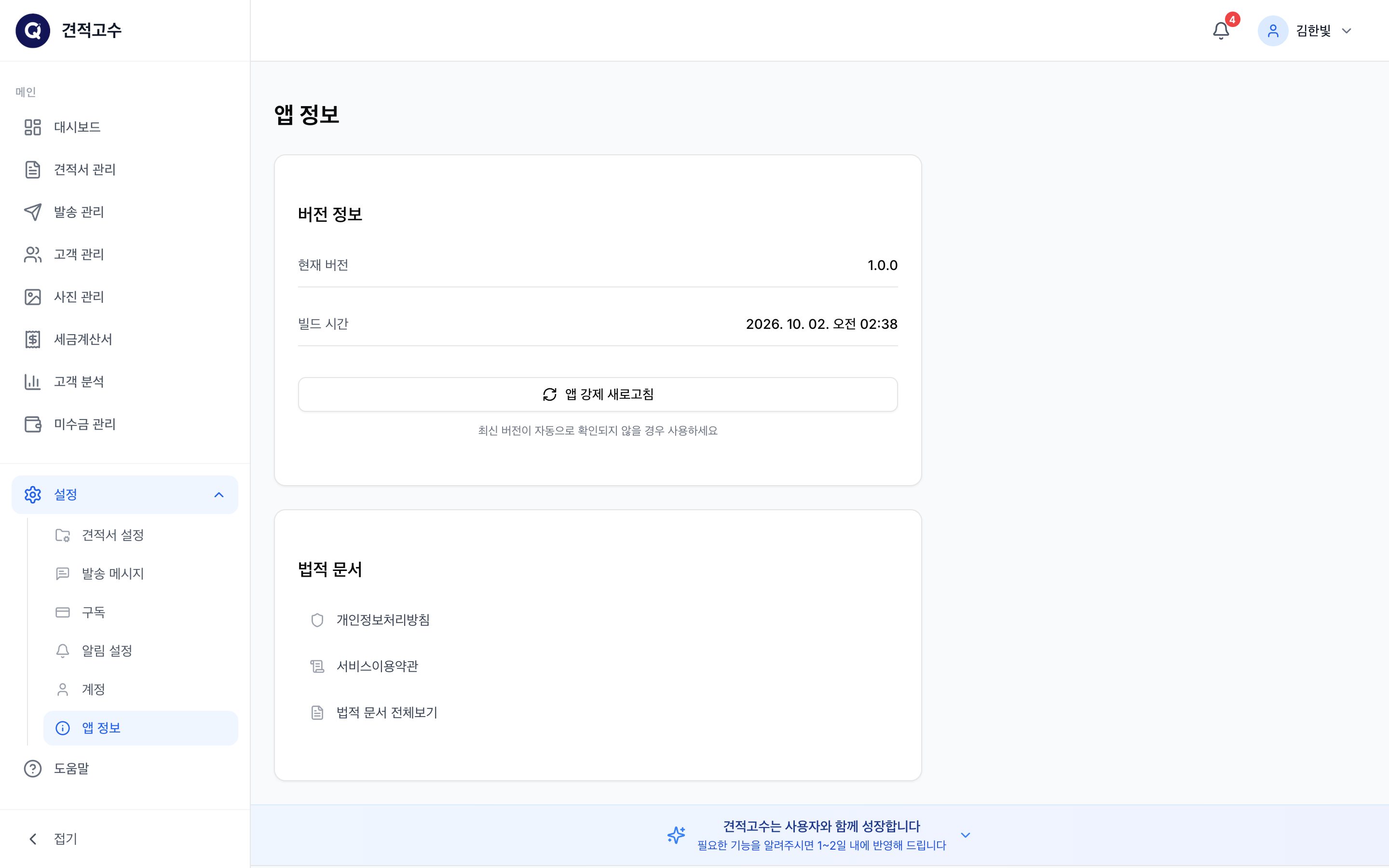Open the 서비스이용약관 link
The image size is (1389, 868).
(x=377, y=666)
